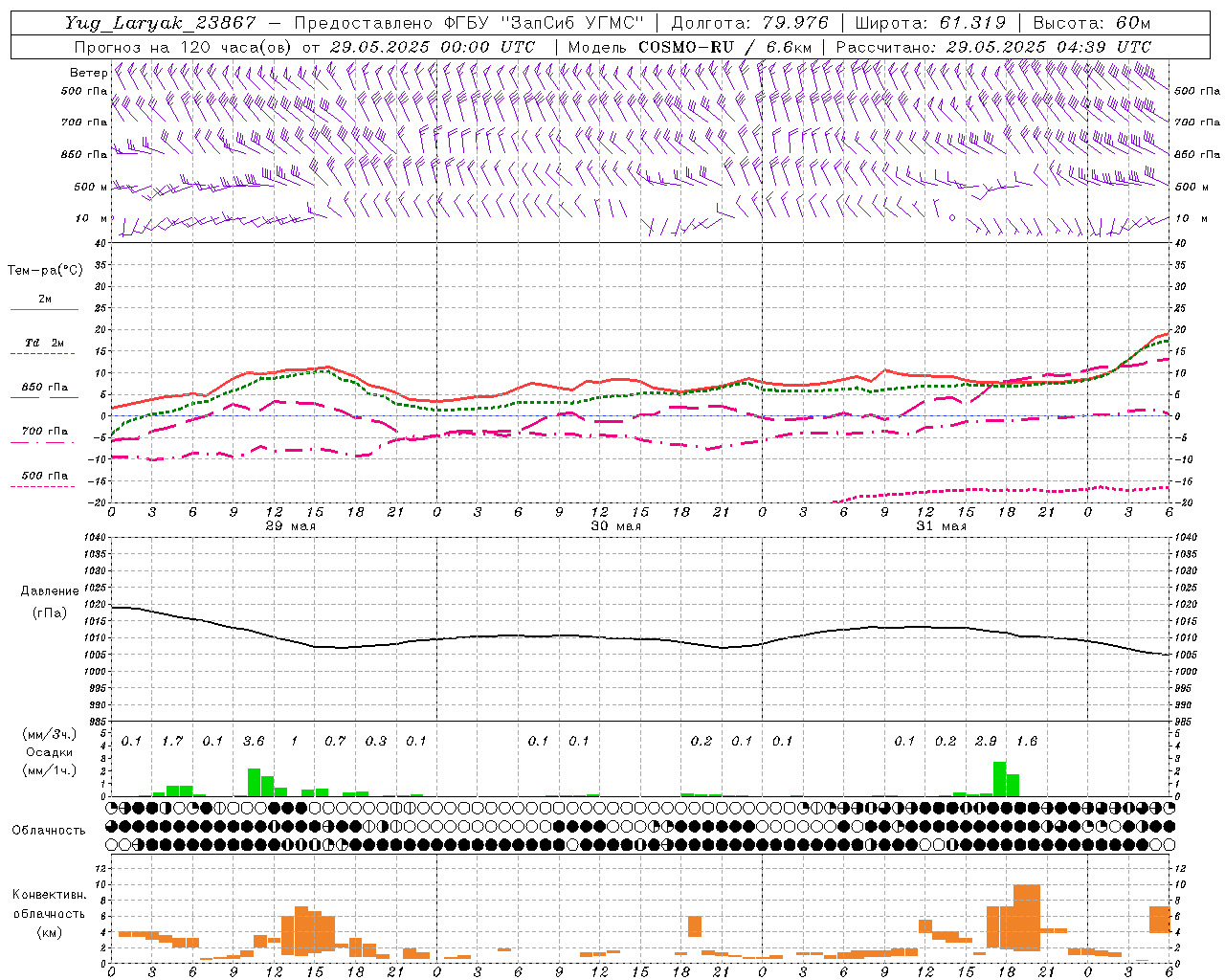This screenshot has width=1225, height=980.
Task: Click the 30 мая date label
Action: pyautogui.click(x=615, y=526)
